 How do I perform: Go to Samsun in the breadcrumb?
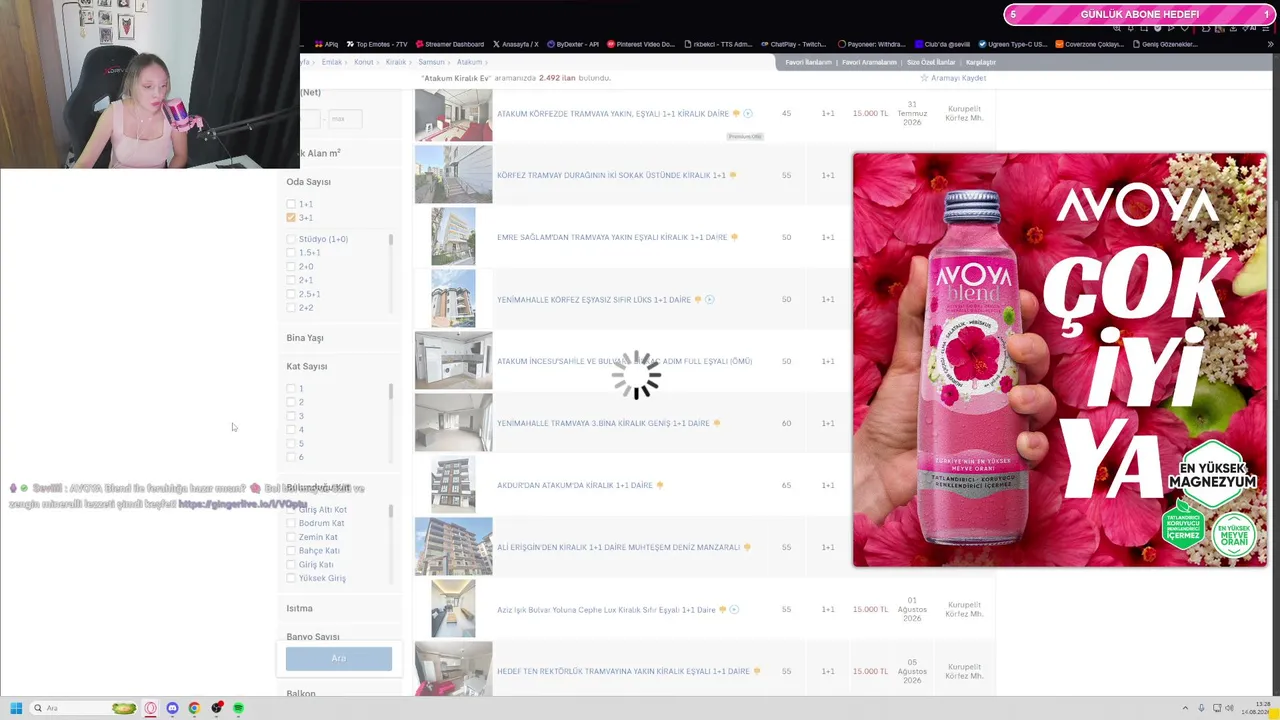(x=431, y=62)
